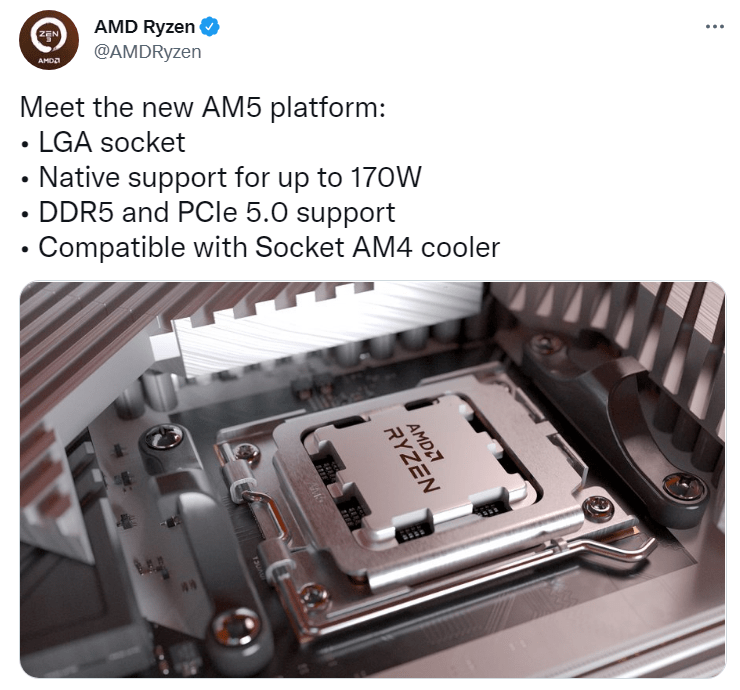Click the Zen ring logo in the avatar
740x690 pixels.
pos(49,36)
